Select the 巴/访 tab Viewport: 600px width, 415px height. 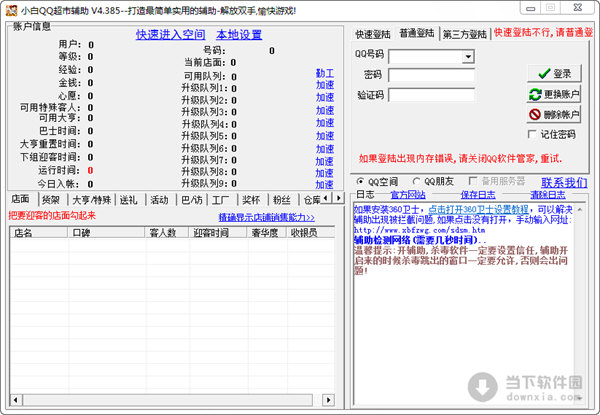pos(192,200)
